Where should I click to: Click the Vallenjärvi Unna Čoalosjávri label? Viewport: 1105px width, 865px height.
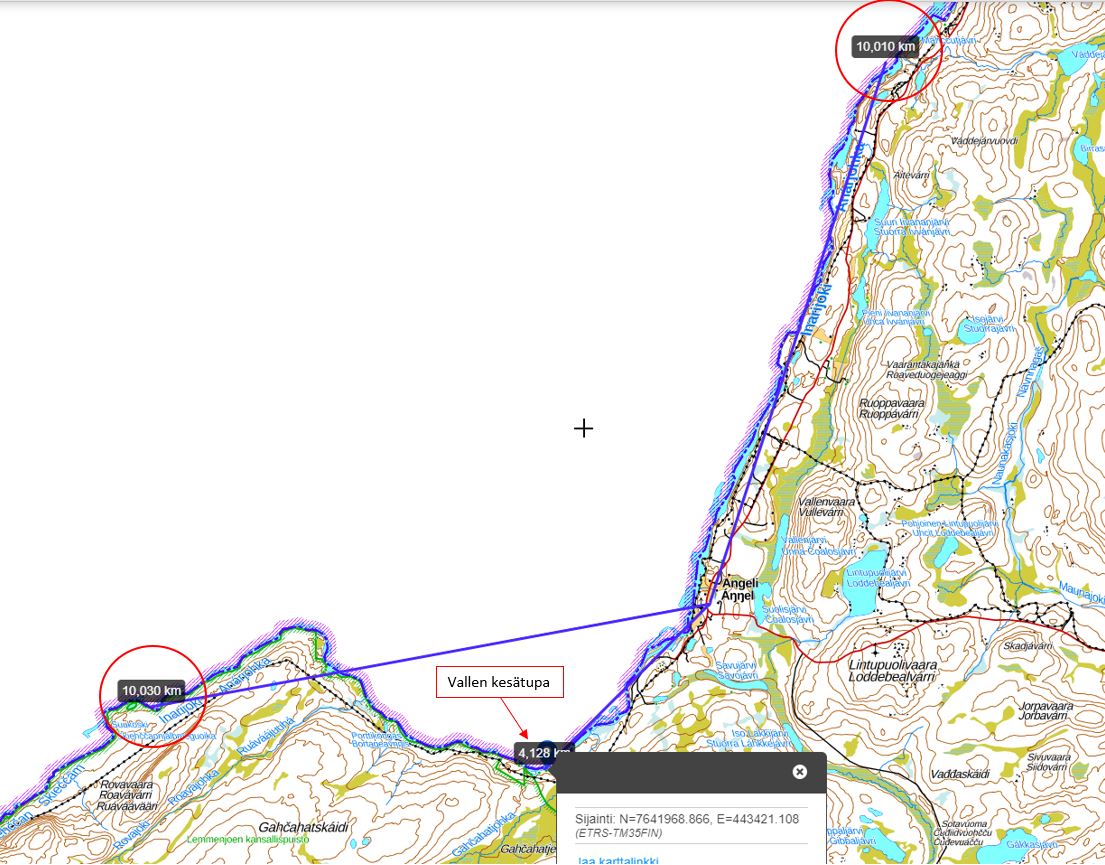click(x=819, y=545)
